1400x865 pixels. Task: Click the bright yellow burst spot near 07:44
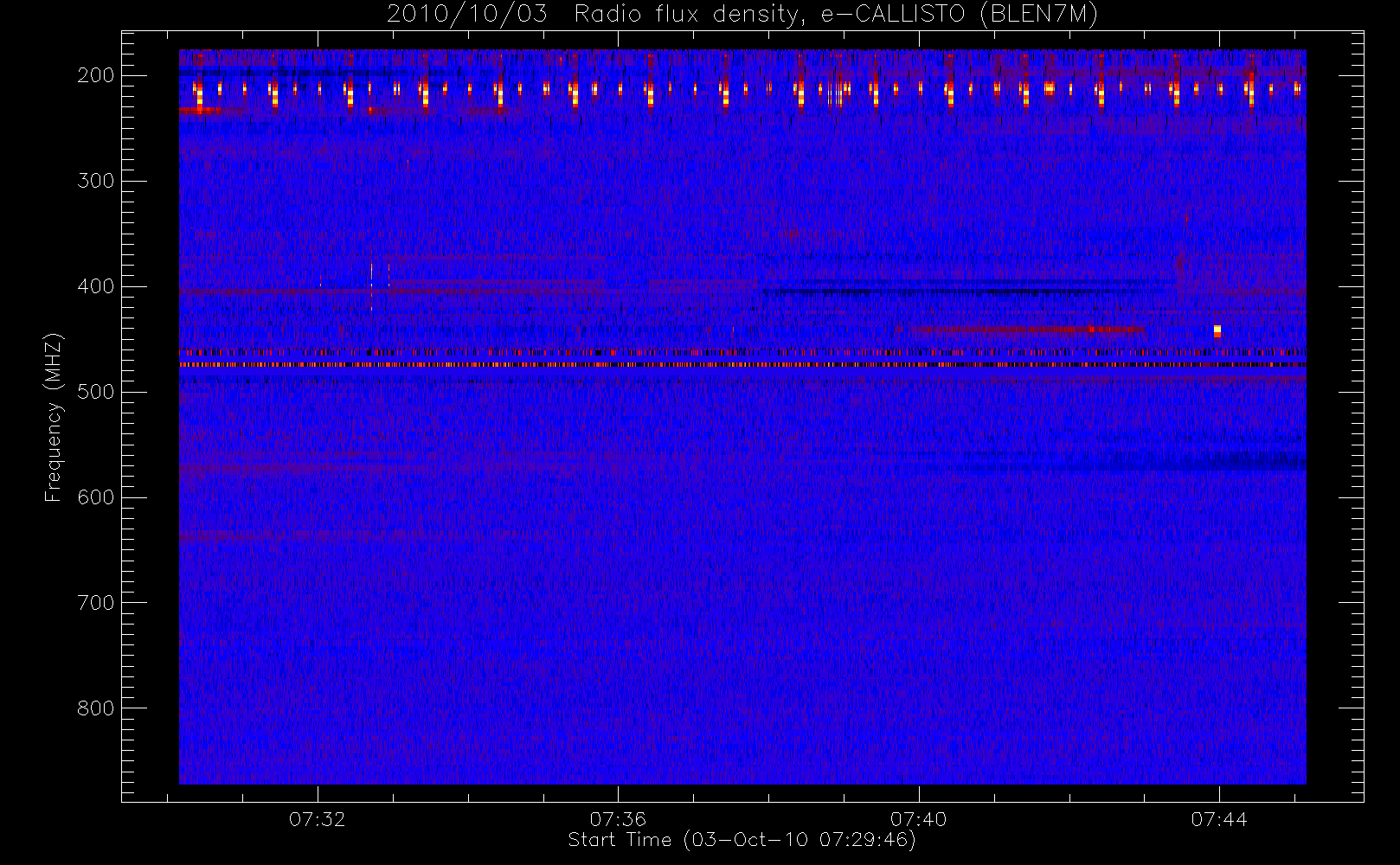point(1217,330)
